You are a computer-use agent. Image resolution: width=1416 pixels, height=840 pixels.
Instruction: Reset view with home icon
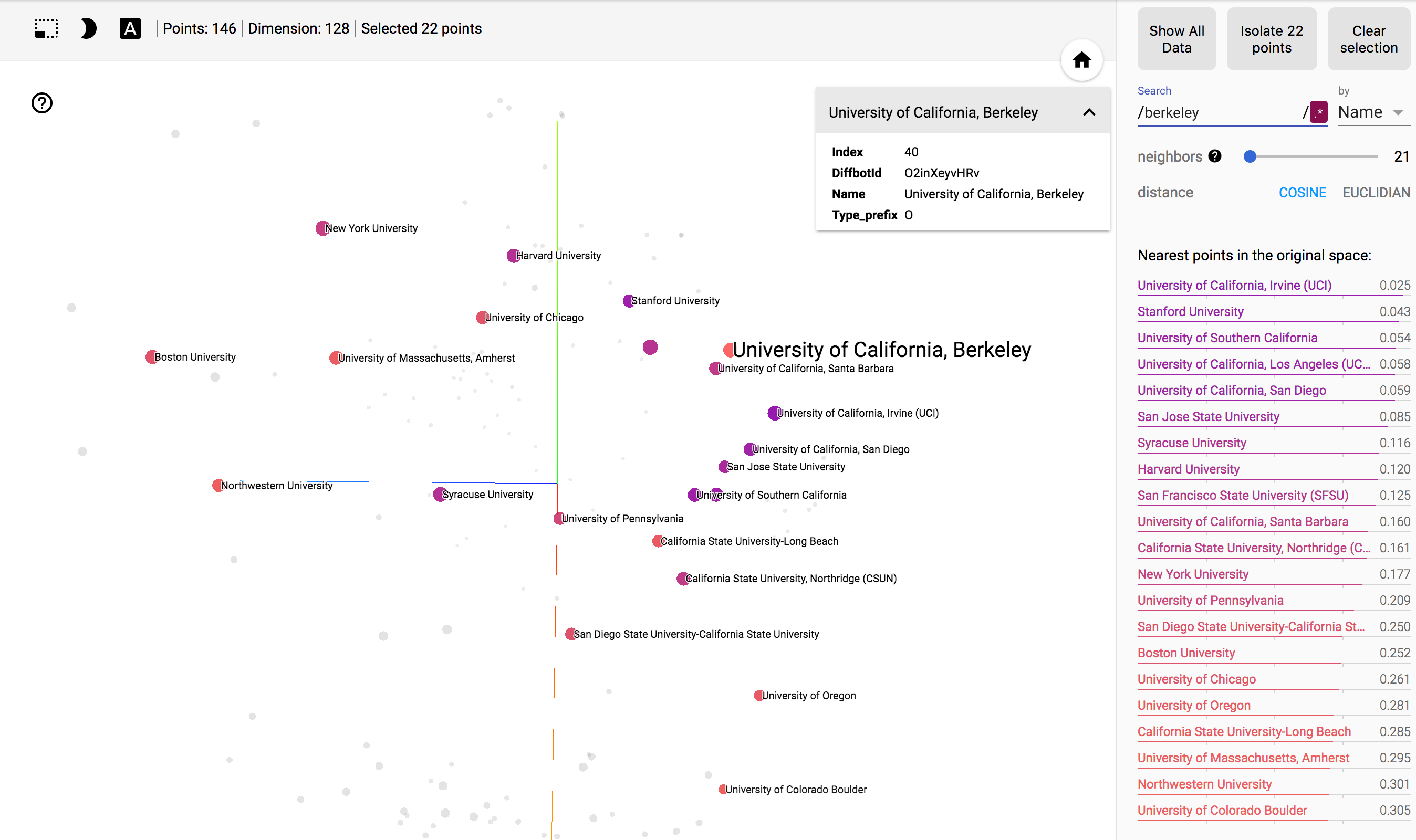tap(1081, 60)
